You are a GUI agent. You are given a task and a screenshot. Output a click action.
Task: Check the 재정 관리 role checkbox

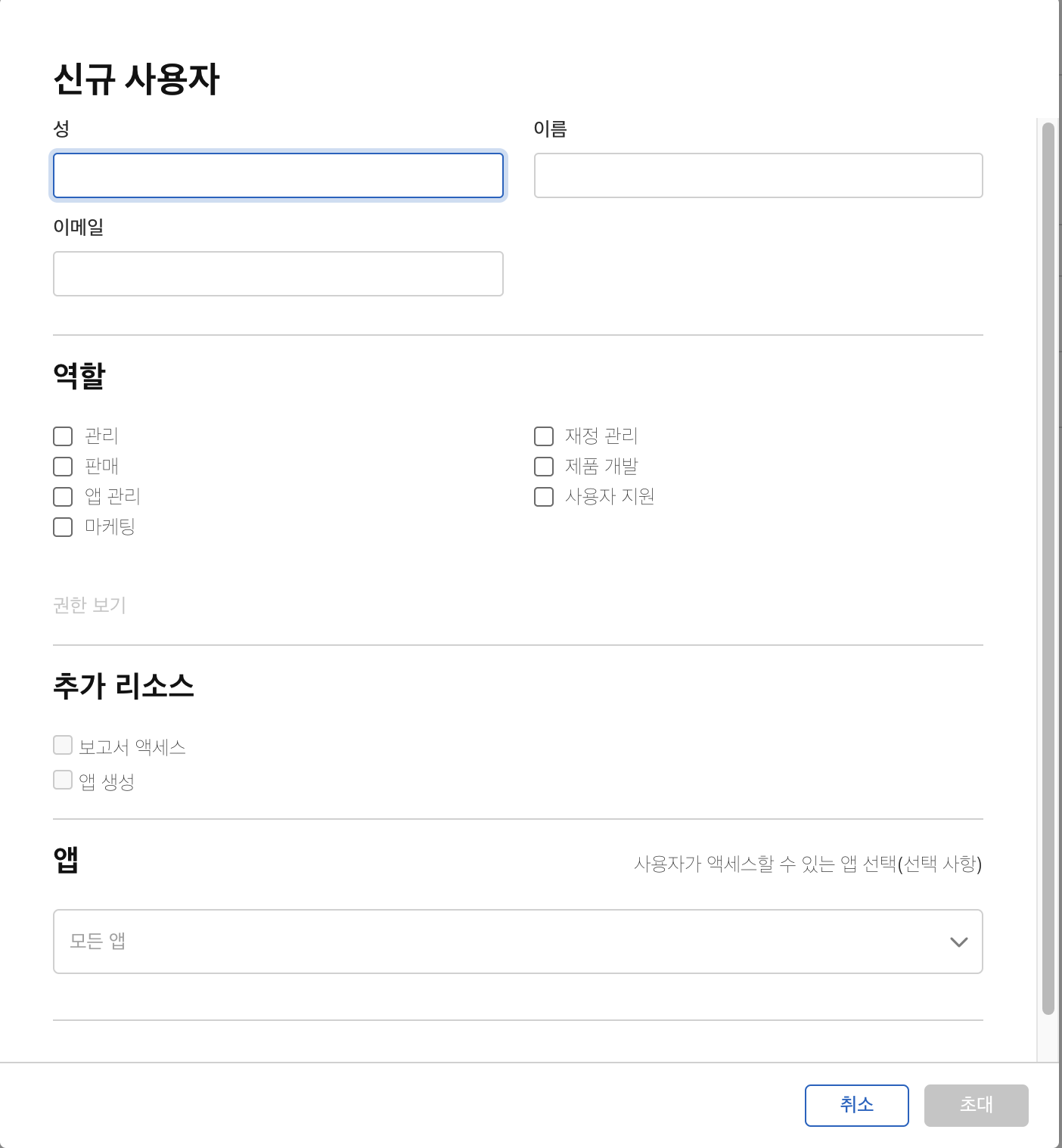(544, 436)
